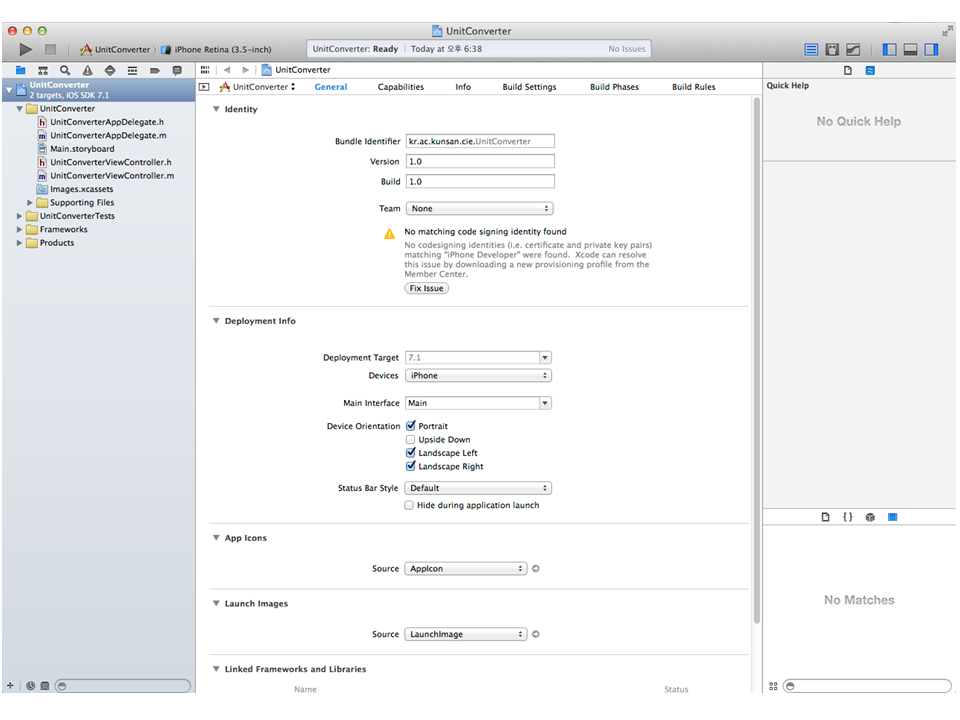Screen dimensions: 960x720
Task: Collapse the Deployment Info section
Action: click(216, 322)
